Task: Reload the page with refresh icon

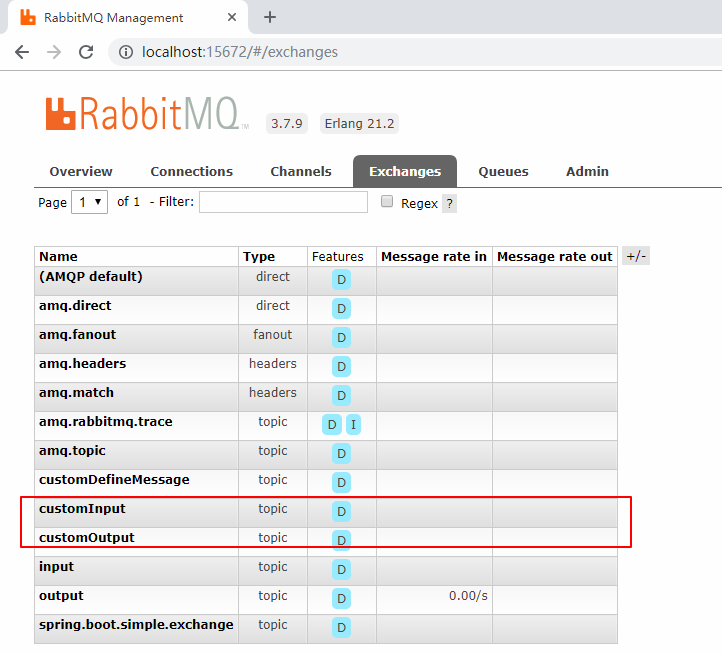Action: (x=86, y=52)
